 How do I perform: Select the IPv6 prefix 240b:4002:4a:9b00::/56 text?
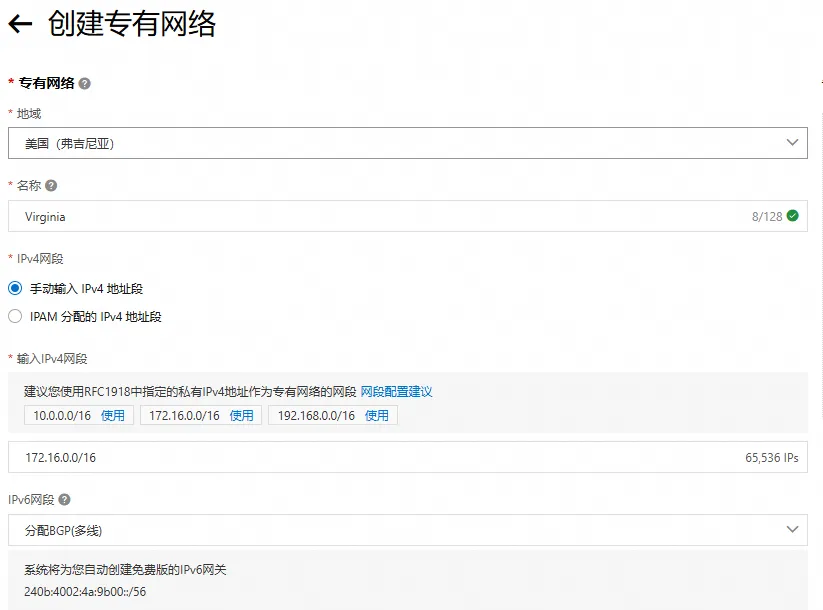point(85,592)
